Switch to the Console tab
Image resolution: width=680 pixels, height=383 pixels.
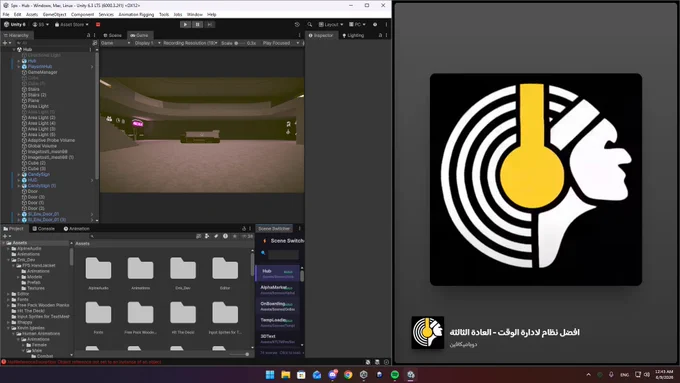(x=44, y=229)
